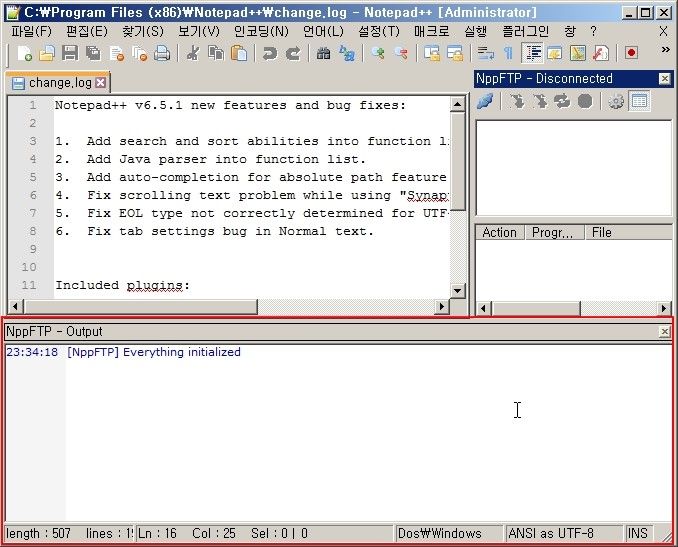Zoom in with the magnifier plus icon

378,53
